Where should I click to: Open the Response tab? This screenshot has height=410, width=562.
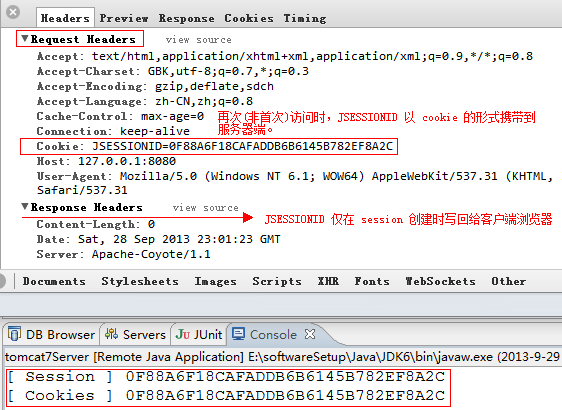pos(187,18)
